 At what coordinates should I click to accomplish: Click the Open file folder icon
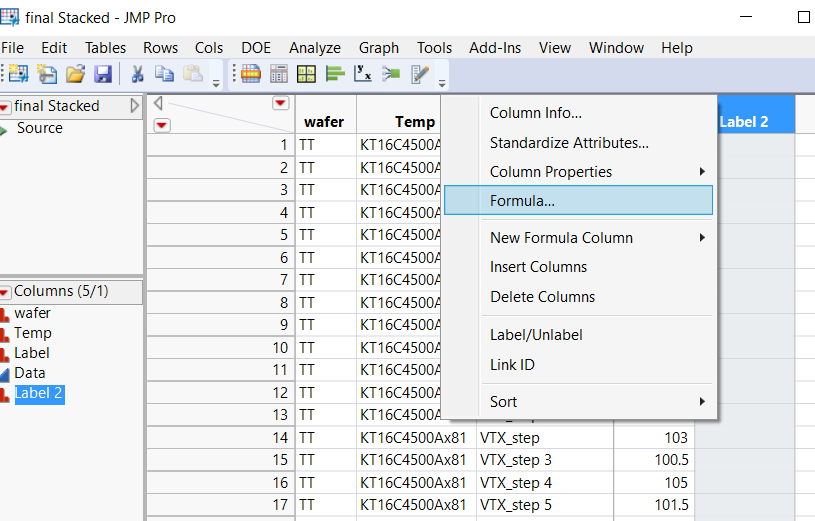(x=76, y=74)
